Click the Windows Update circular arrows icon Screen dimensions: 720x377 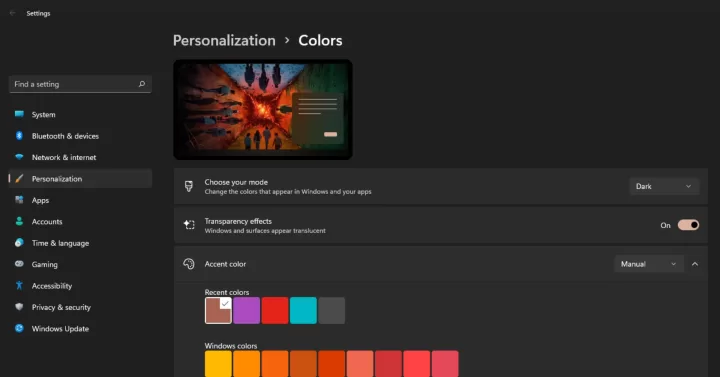coord(19,328)
